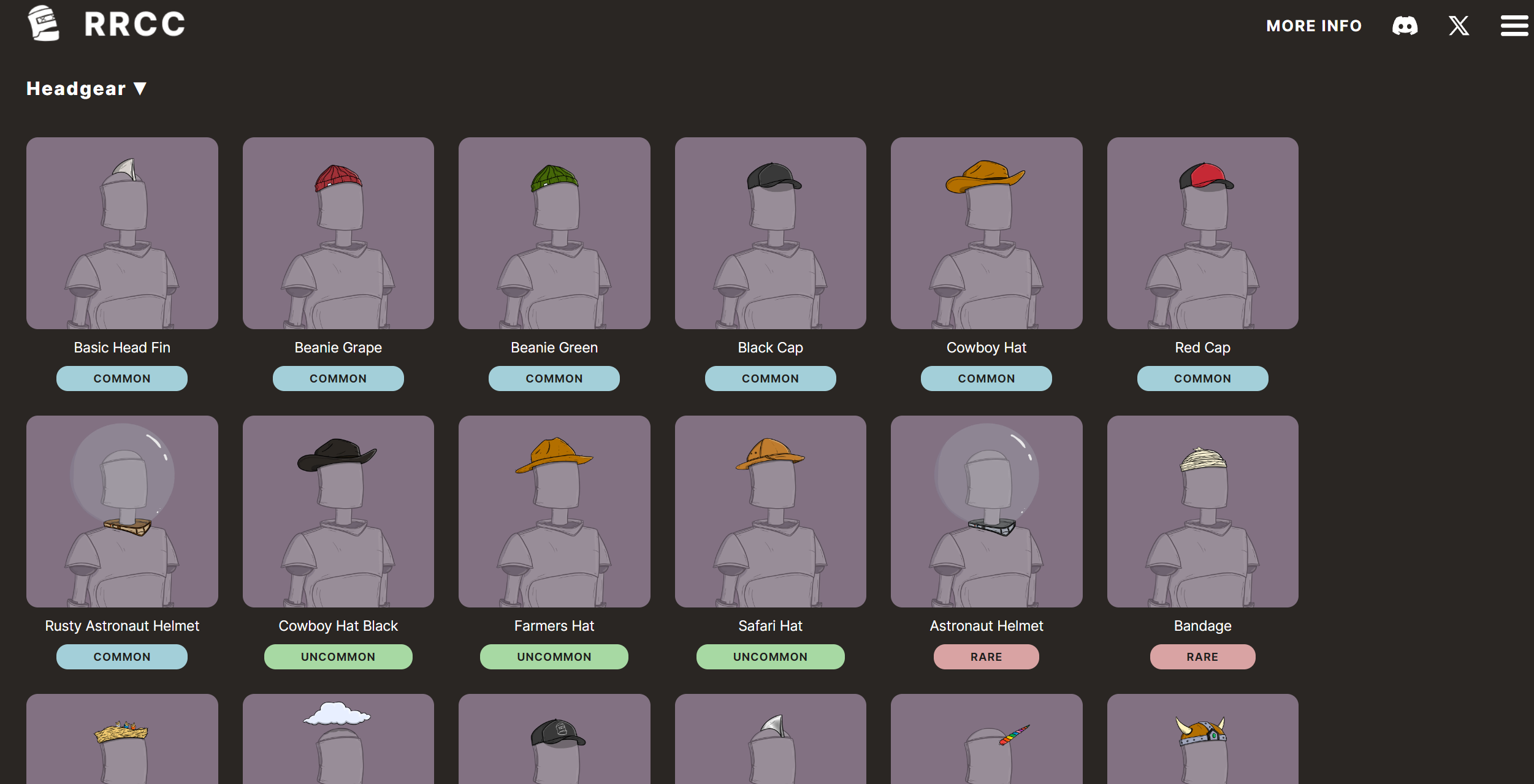The image size is (1534, 784).
Task: Click the viking helmet headgear thumbnail
Action: click(x=1203, y=739)
